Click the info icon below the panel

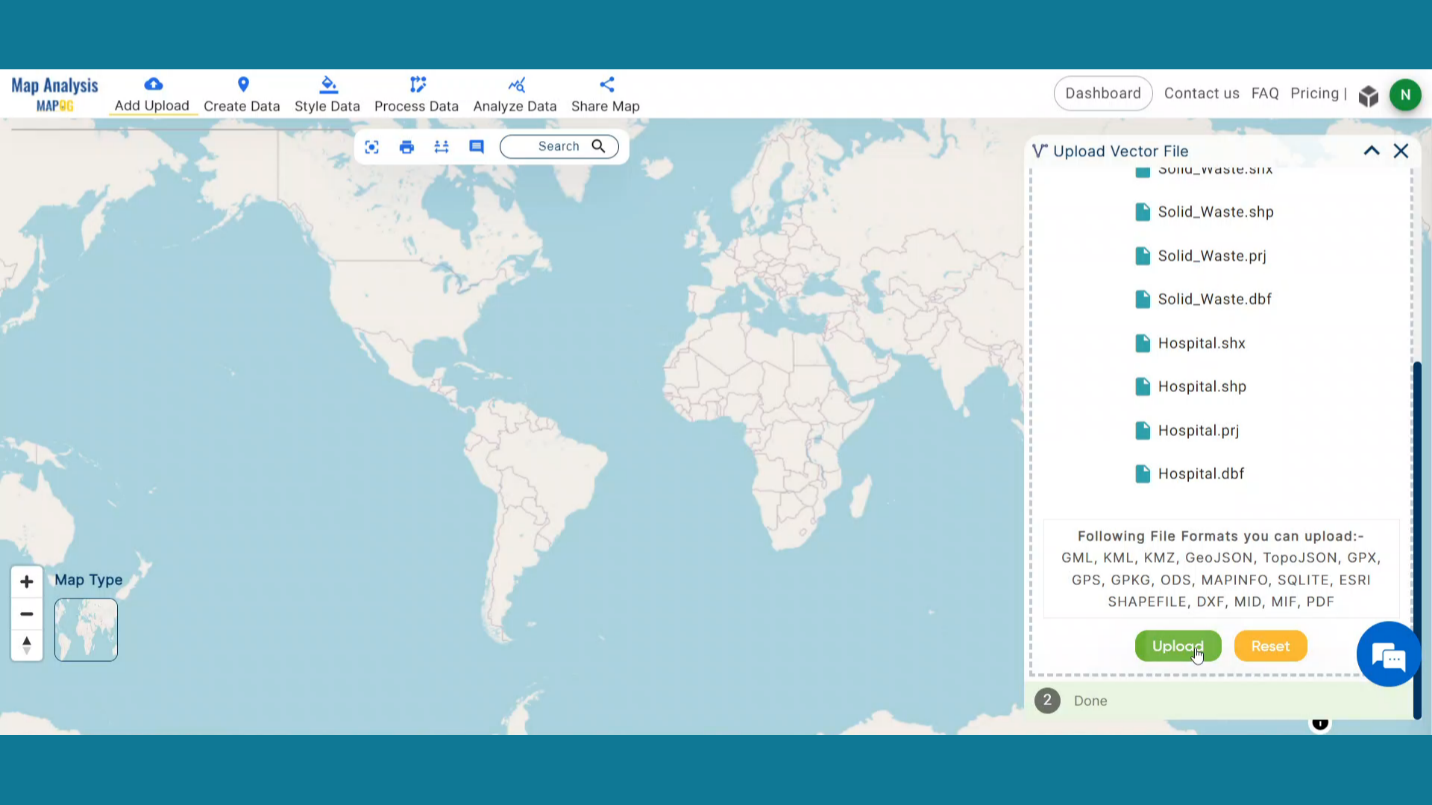1320,723
